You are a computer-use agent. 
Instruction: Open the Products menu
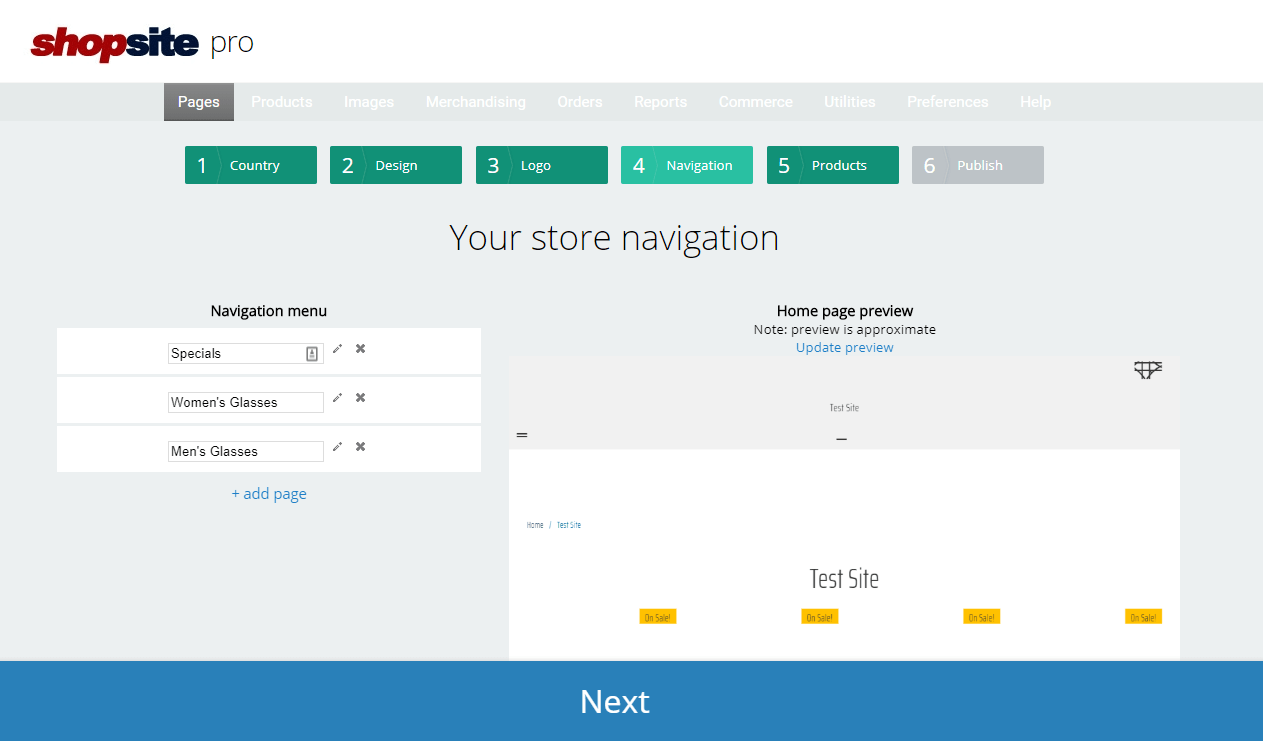pyautogui.click(x=281, y=102)
